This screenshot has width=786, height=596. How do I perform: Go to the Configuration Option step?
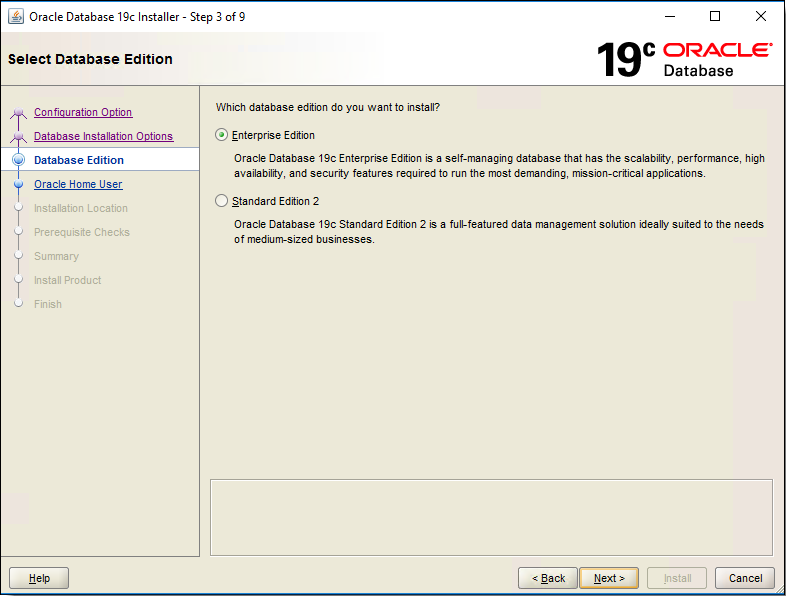[83, 112]
